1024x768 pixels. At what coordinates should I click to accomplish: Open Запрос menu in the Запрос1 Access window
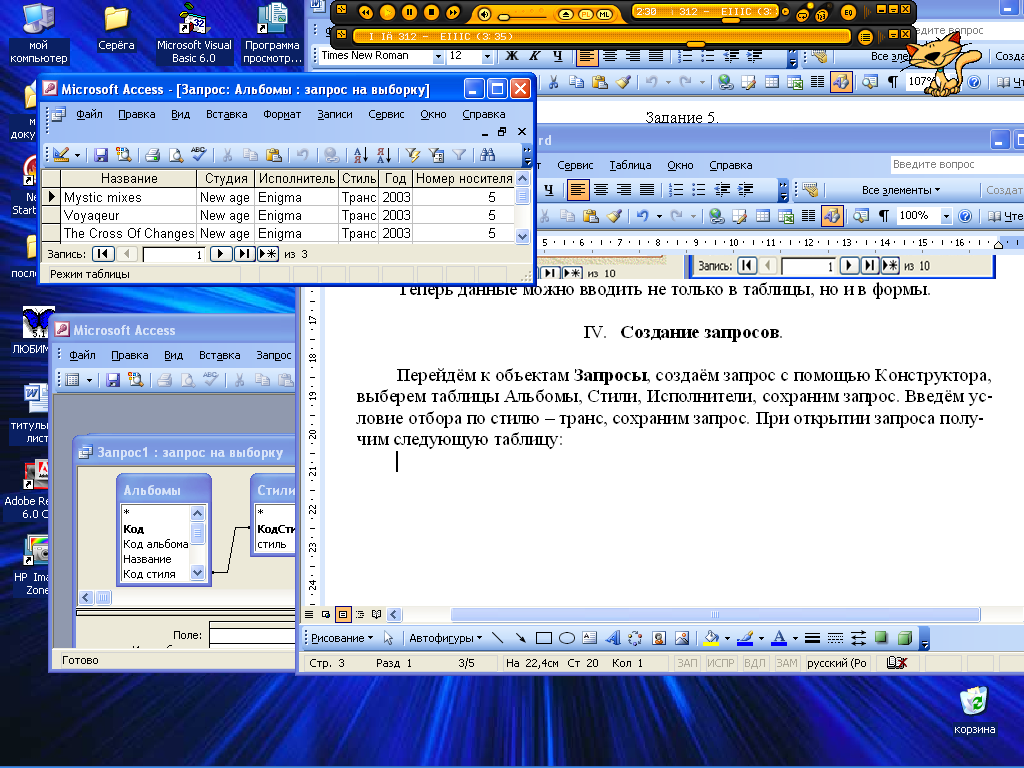coord(274,355)
